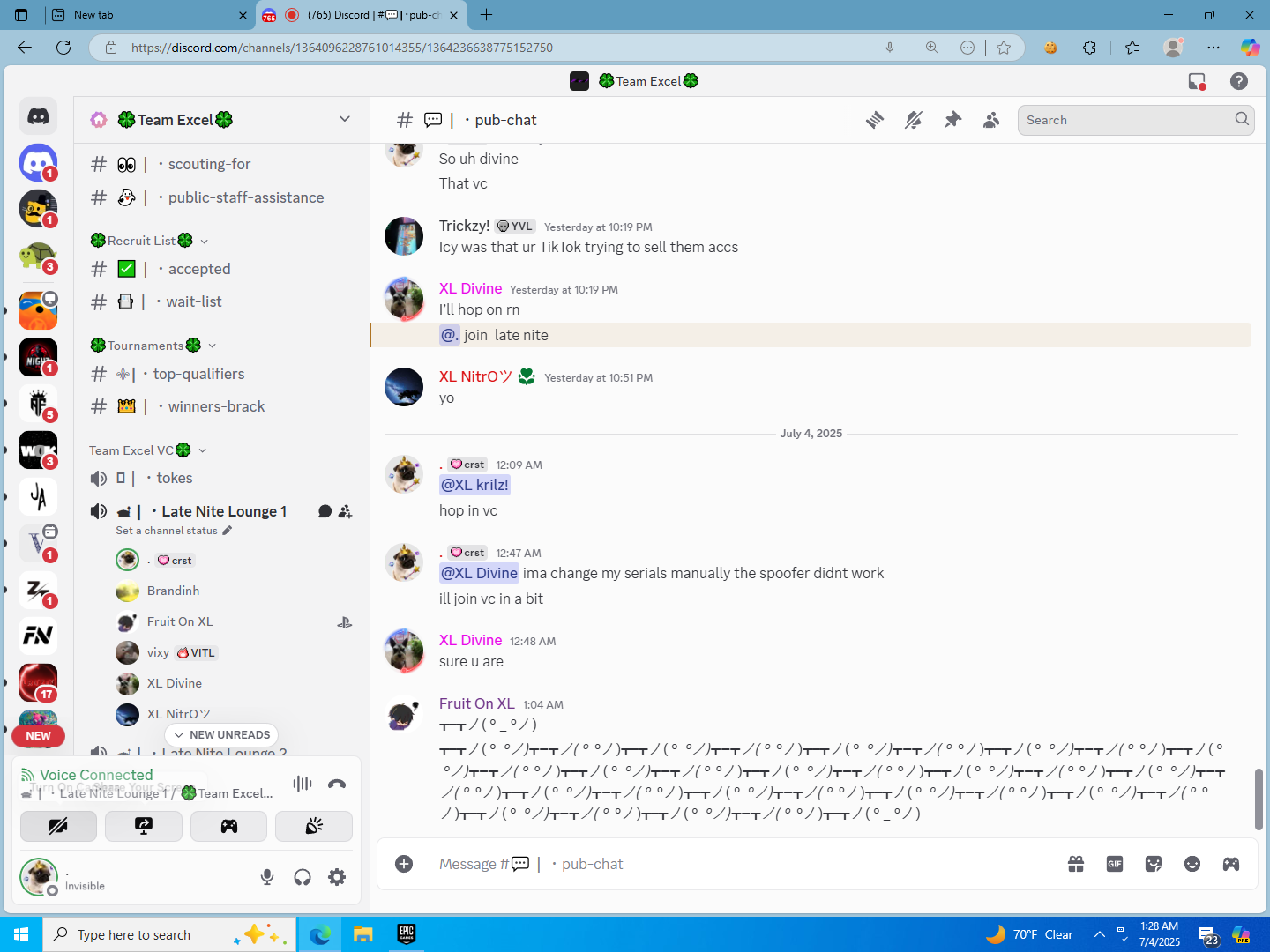Add this page to browser favorites
The image size is (1270, 952).
(x=1004, y=48)
